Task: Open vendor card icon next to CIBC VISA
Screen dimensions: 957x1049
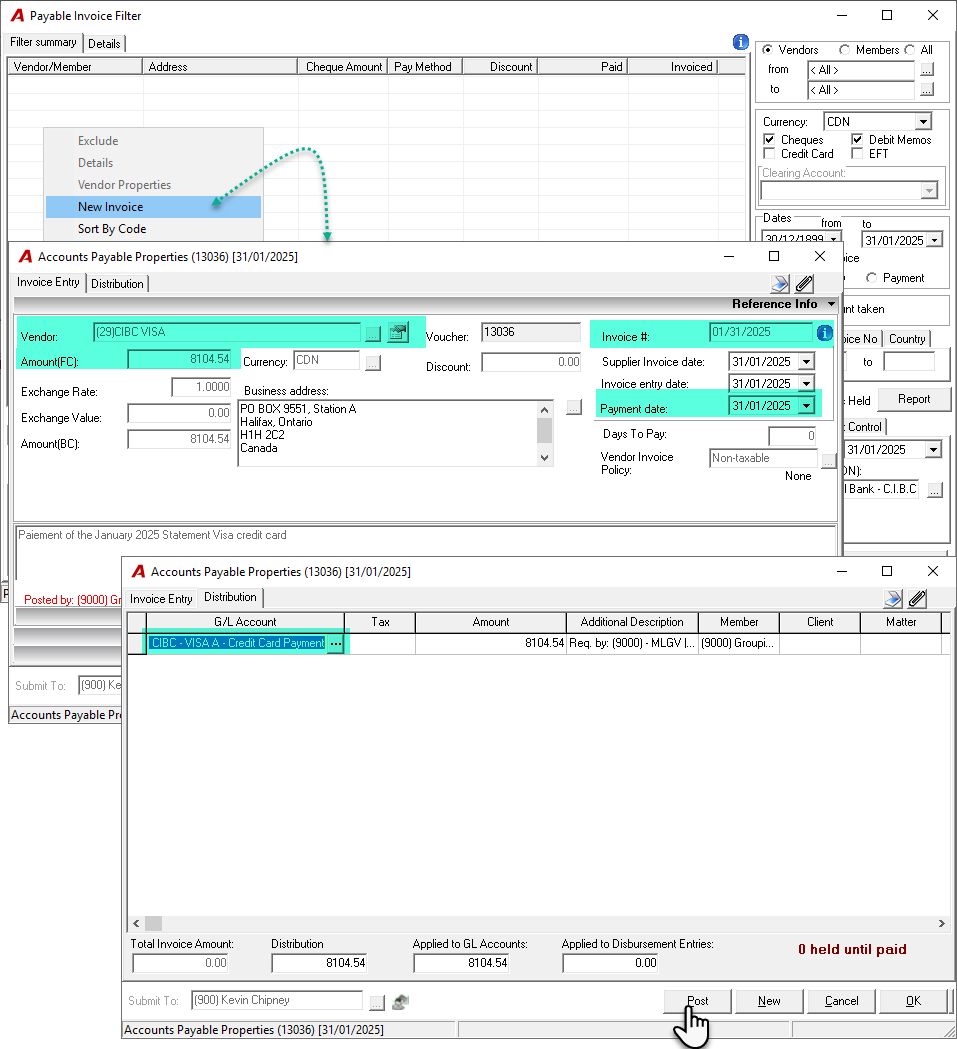Action: [x=398, y=332]
